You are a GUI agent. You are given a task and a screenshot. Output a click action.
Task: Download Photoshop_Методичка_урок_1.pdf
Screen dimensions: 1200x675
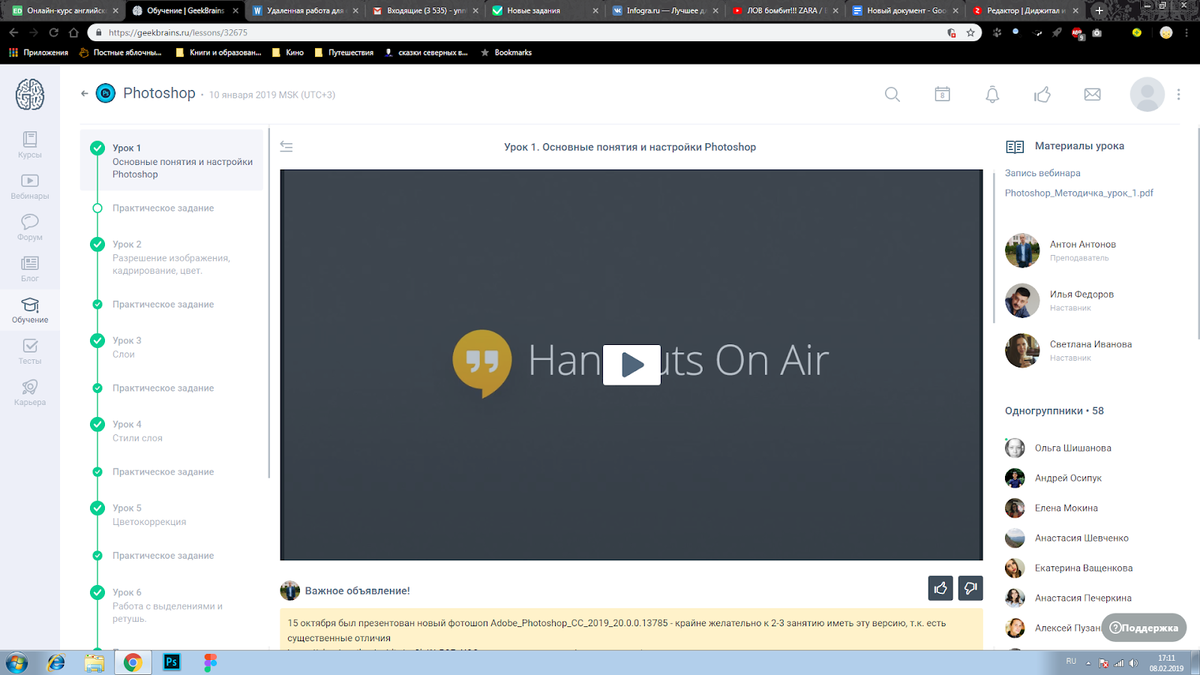[x=1079, y=193]
